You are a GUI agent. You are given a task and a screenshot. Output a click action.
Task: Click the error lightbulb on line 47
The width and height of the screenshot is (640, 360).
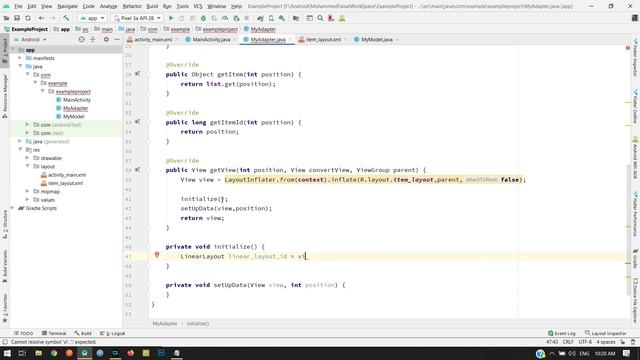[x=157, y=255]
